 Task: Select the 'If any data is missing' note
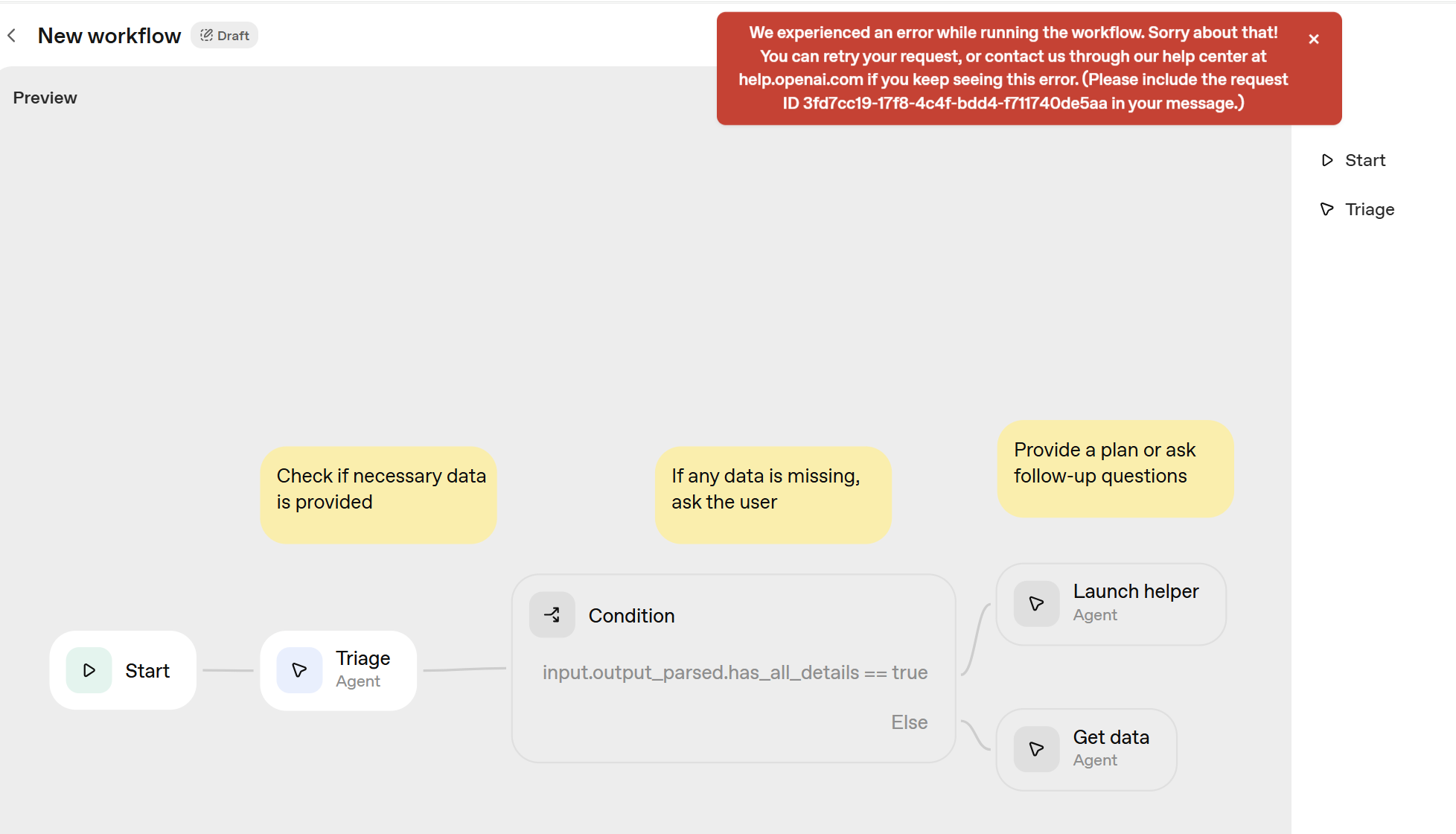(x=773, y=494)
